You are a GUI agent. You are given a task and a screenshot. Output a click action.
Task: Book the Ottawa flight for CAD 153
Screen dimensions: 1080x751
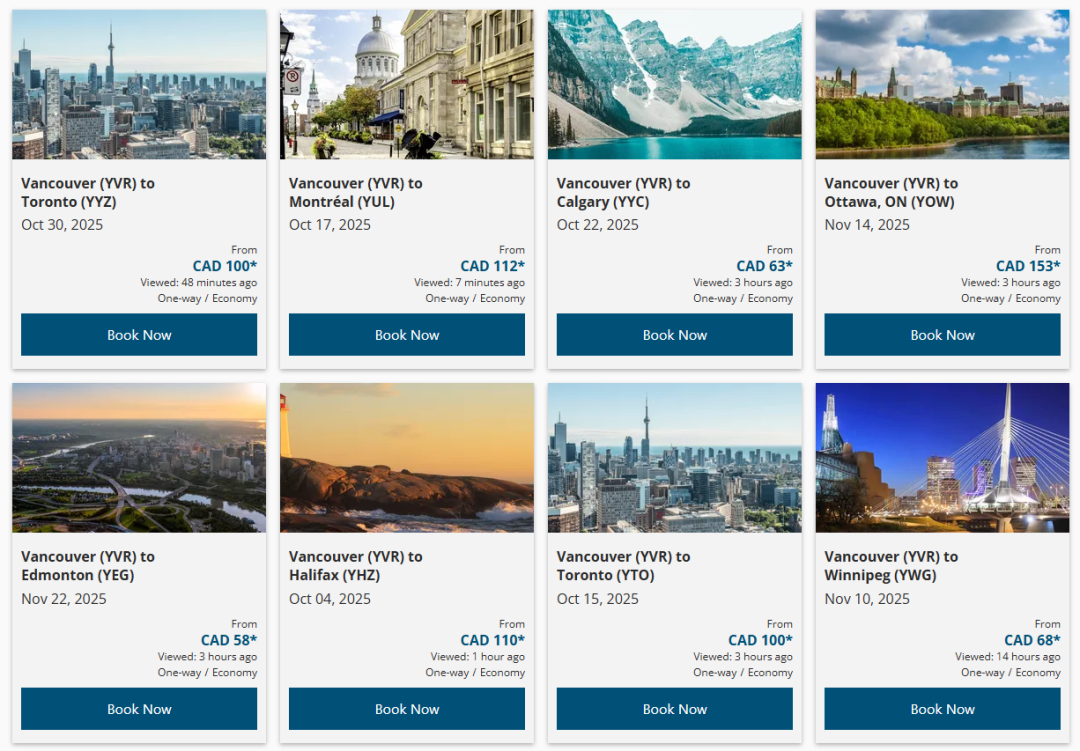click(x=942, y=335)
